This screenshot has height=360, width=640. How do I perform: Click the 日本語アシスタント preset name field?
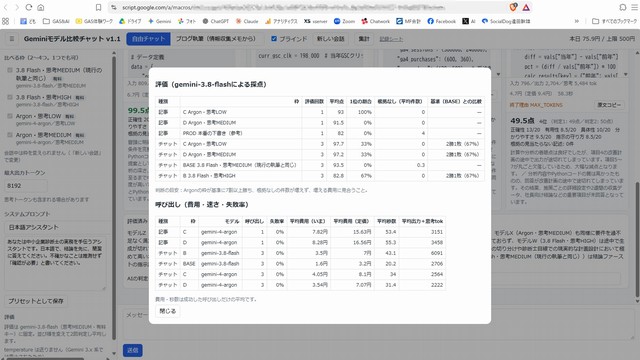56,227
